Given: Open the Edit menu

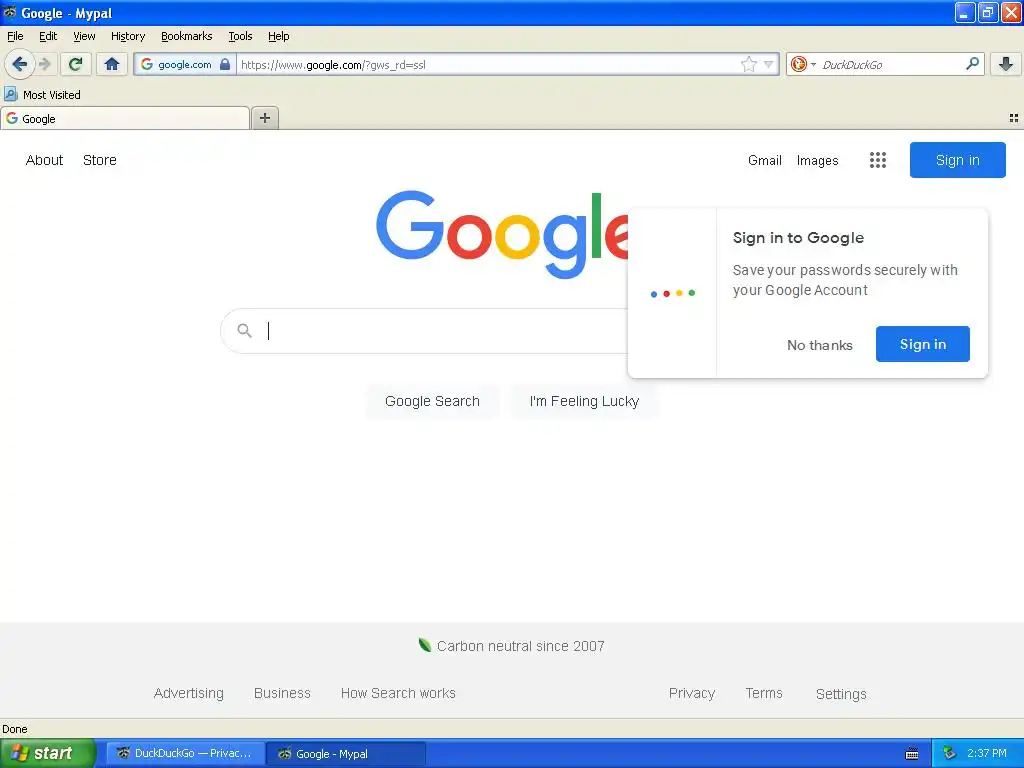Looking at the screenshot, I should pos(48,36).
